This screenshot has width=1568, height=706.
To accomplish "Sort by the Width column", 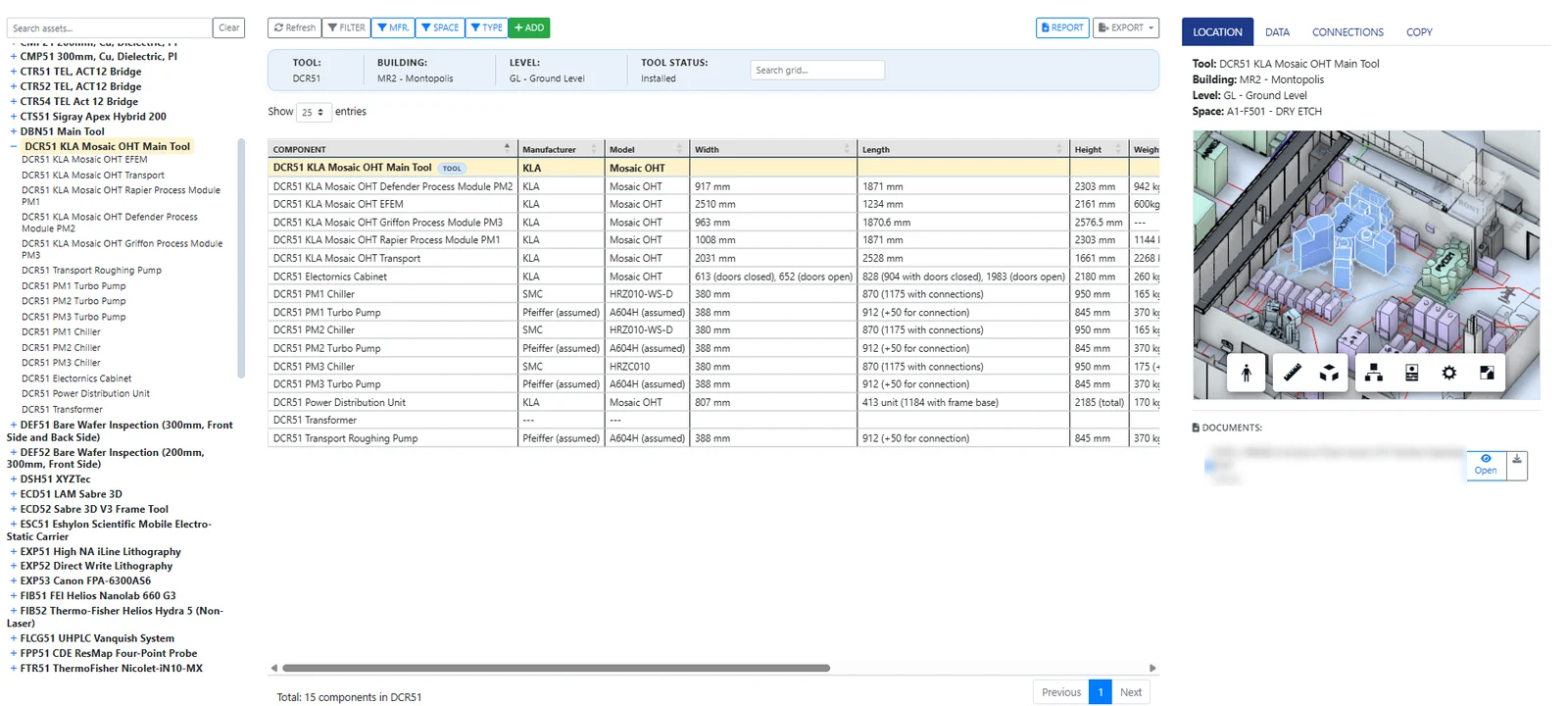I will (773, 149).
